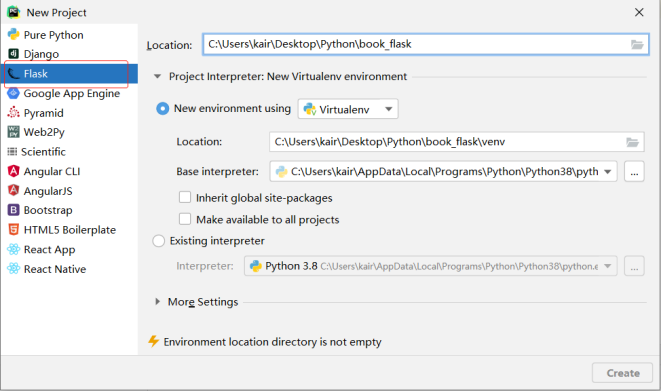This screenshot has width=661, height=391.
Task: Click PyCharm logo in title bar
Action: pyautogui.click(x=13, y=12)
